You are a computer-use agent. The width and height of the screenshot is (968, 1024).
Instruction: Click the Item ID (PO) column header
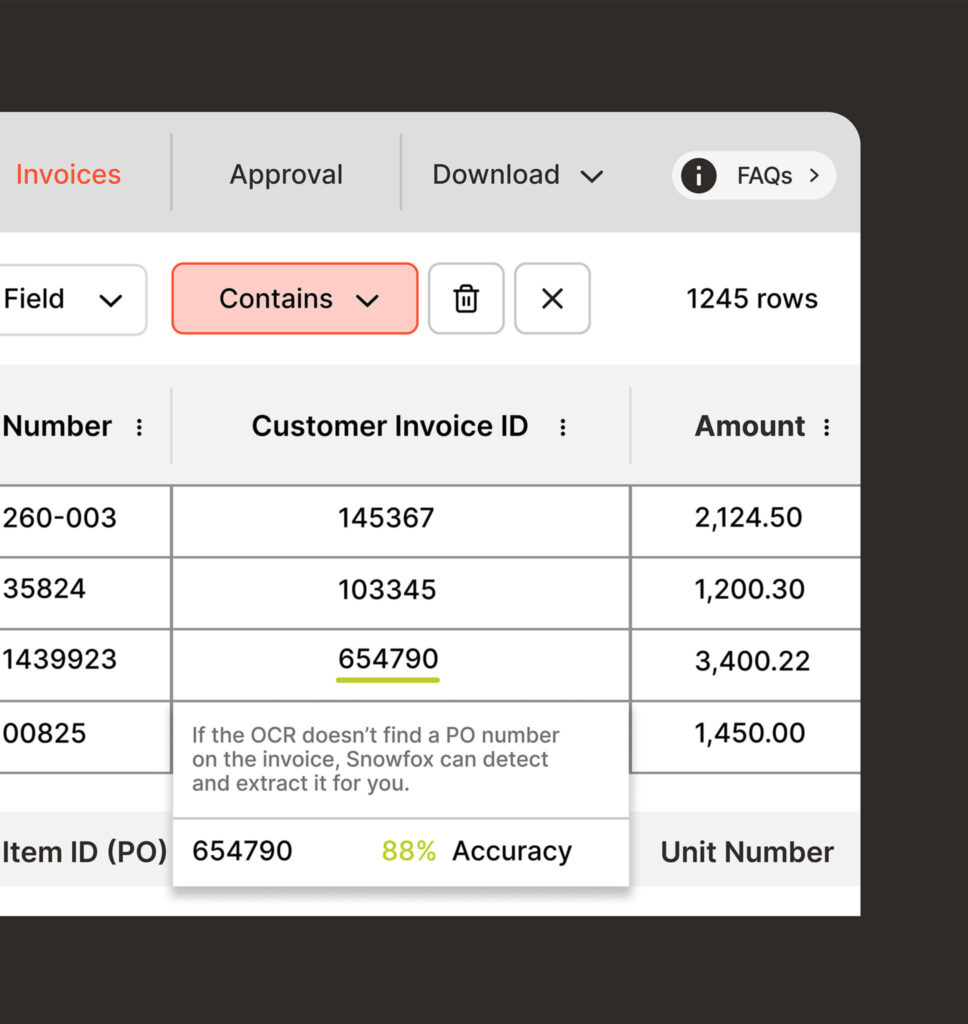[84, 853]
